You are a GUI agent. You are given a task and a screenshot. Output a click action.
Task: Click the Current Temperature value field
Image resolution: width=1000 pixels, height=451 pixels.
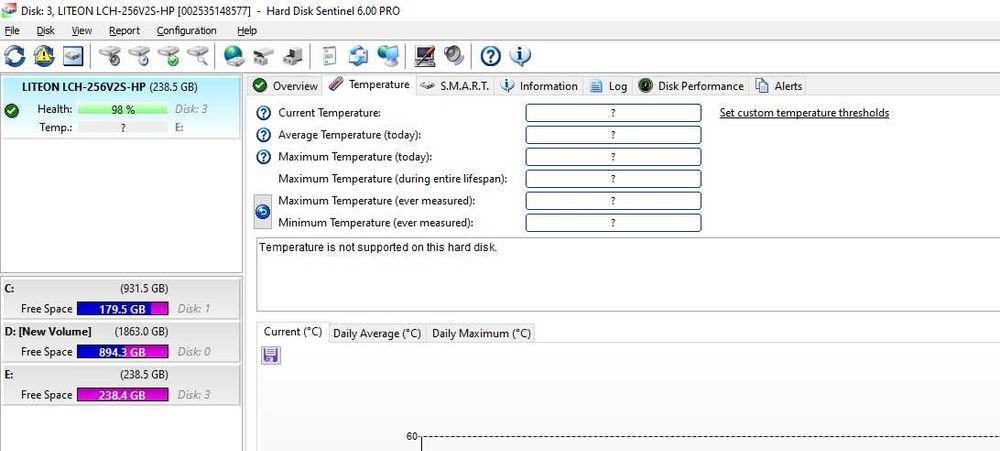point(613,113)
